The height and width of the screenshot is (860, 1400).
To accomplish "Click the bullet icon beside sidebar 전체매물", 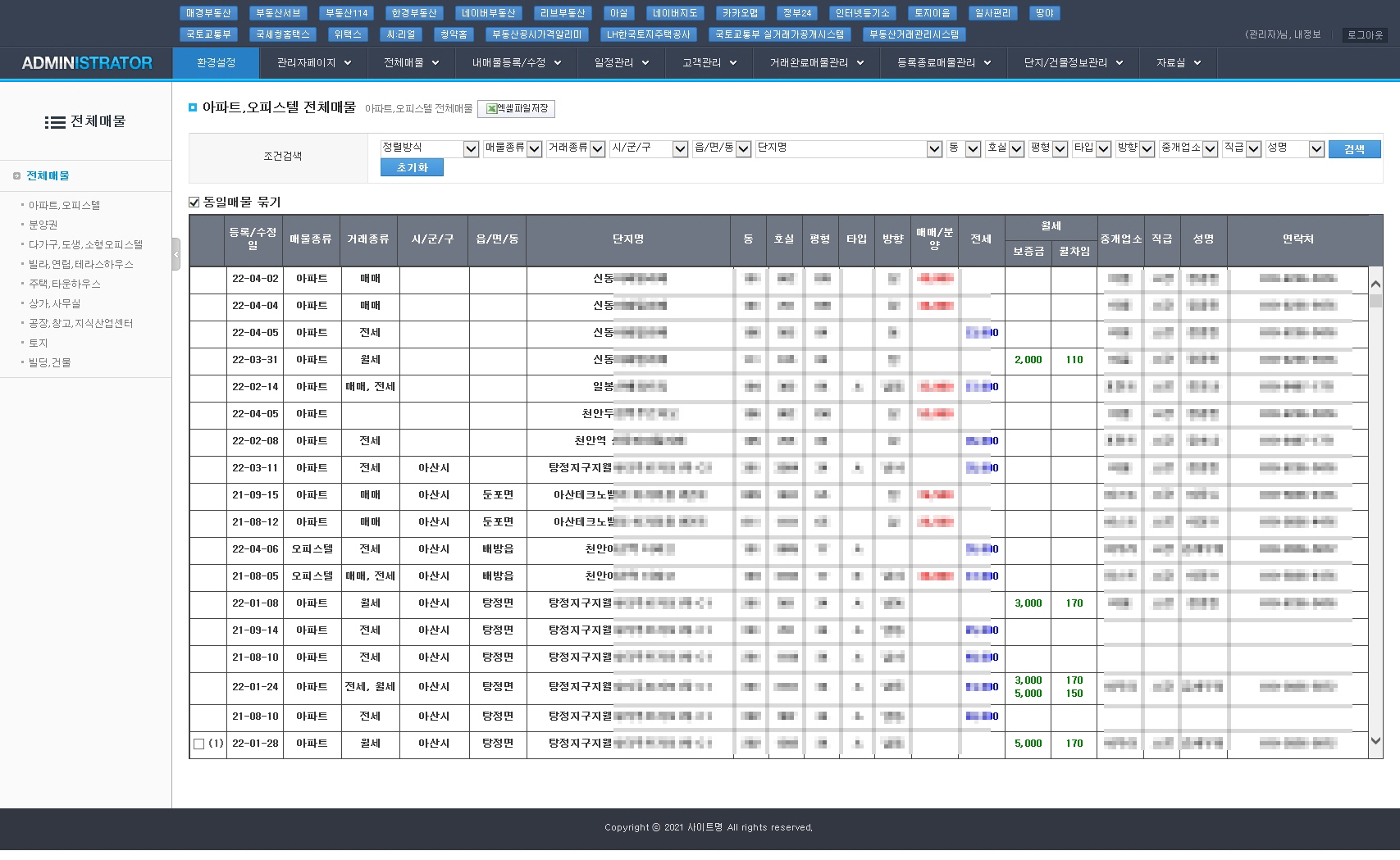I will [16, 176].
